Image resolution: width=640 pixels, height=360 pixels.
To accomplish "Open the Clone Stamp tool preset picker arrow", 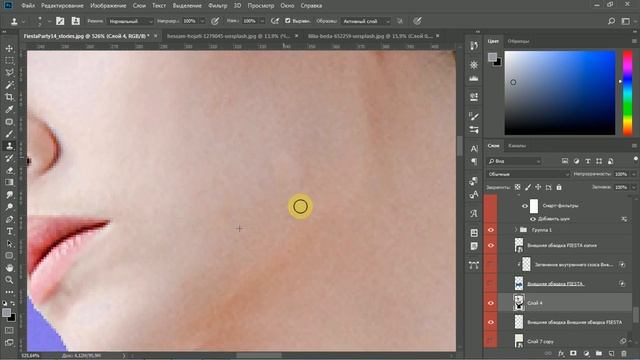I will point(23,21).
